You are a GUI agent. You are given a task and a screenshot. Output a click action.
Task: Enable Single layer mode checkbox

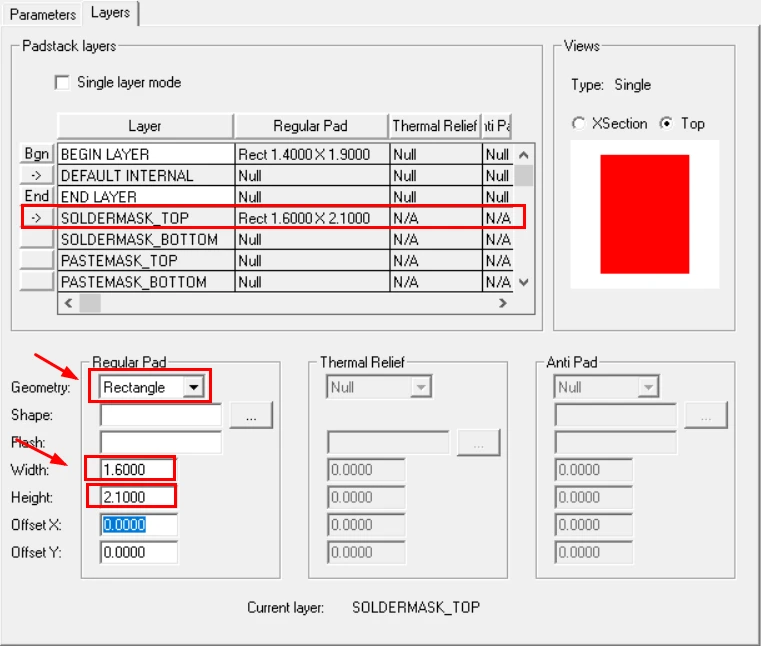pos(62,82)
